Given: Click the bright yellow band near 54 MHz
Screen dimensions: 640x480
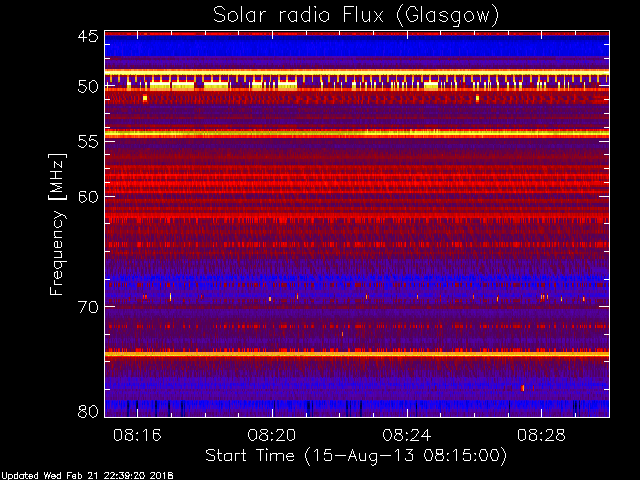Looking at the screenshot, I should point(357,133).
